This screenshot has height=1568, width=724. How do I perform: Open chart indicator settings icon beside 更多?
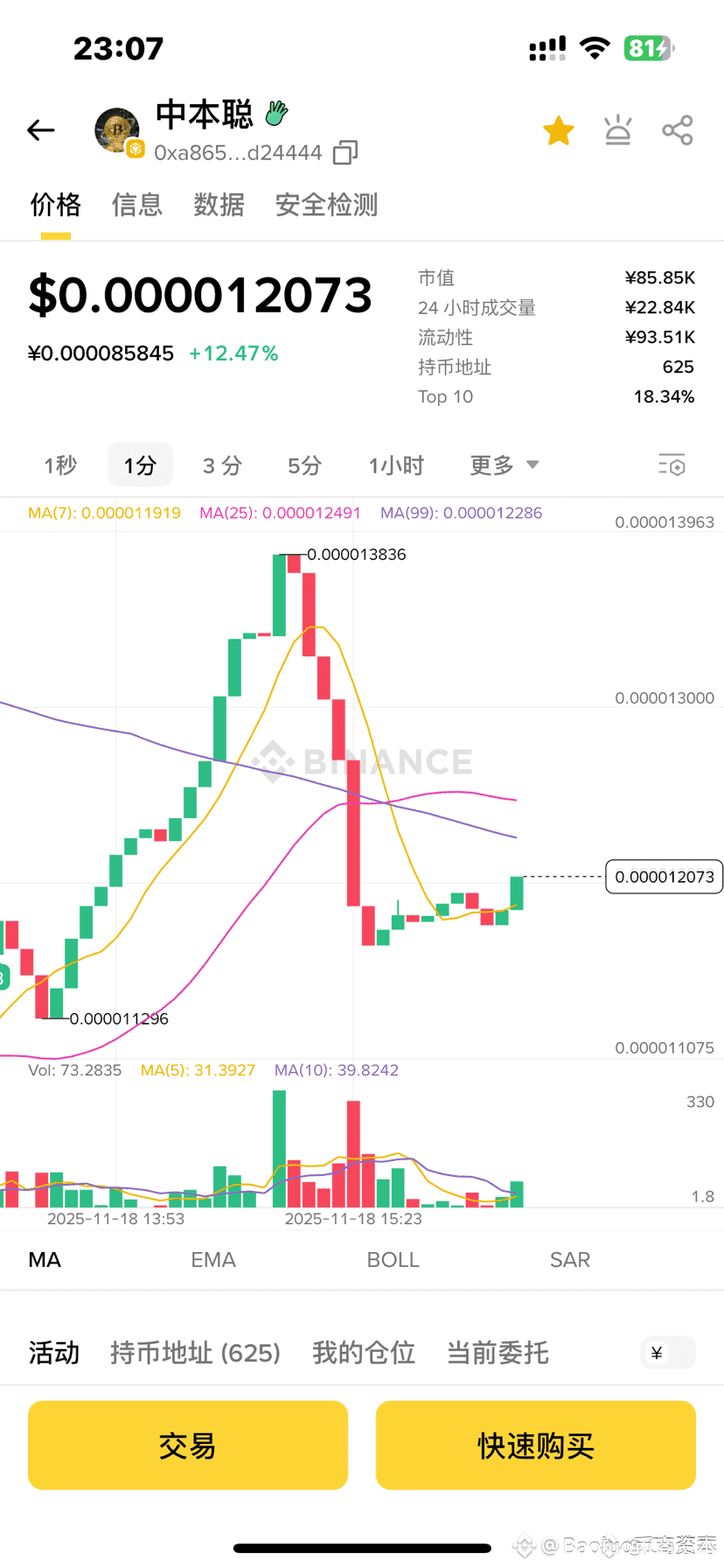(x=671, y=465)
